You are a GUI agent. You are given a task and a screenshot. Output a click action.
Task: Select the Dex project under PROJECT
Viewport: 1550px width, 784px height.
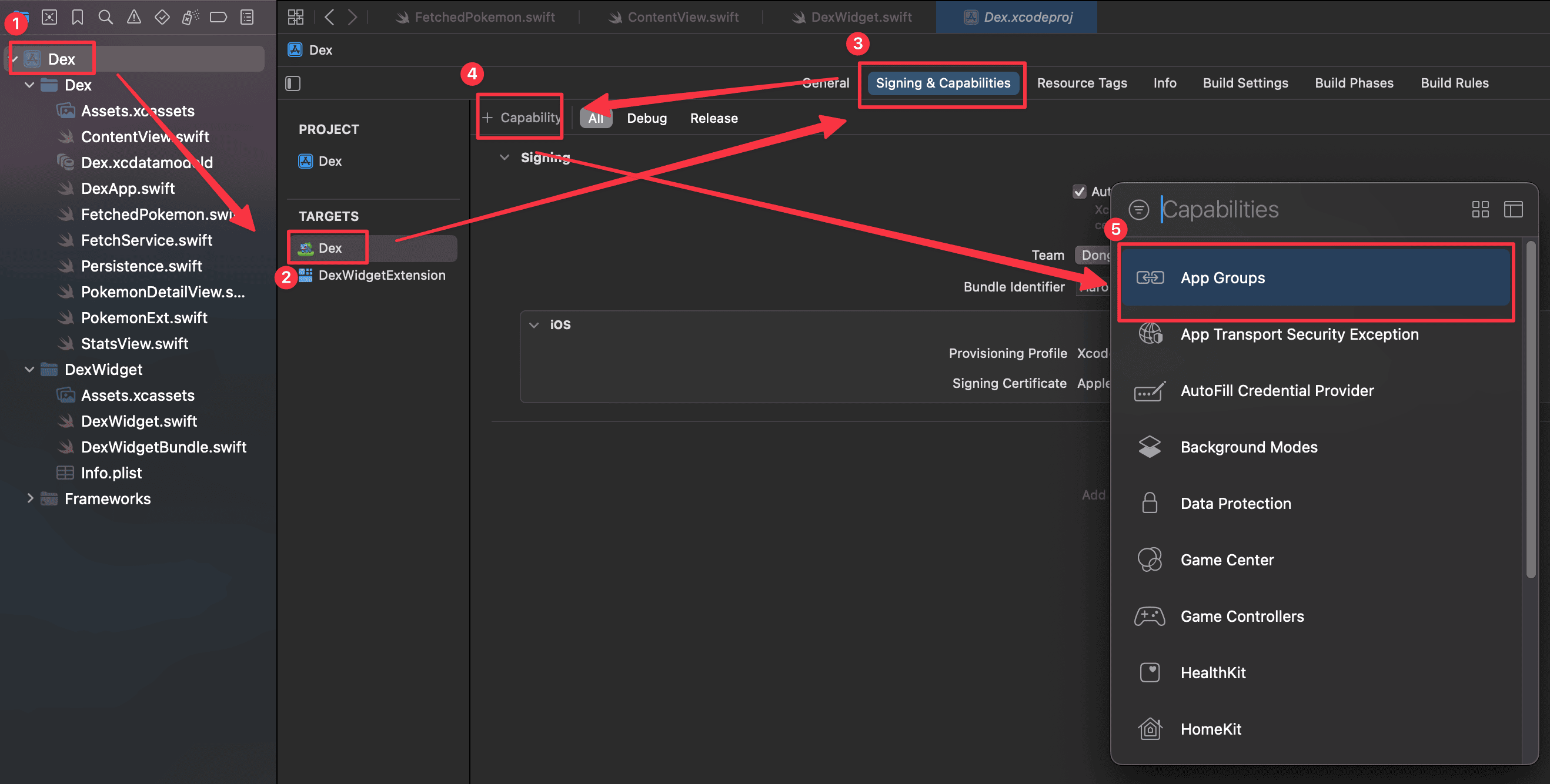[x=320, y=161]
